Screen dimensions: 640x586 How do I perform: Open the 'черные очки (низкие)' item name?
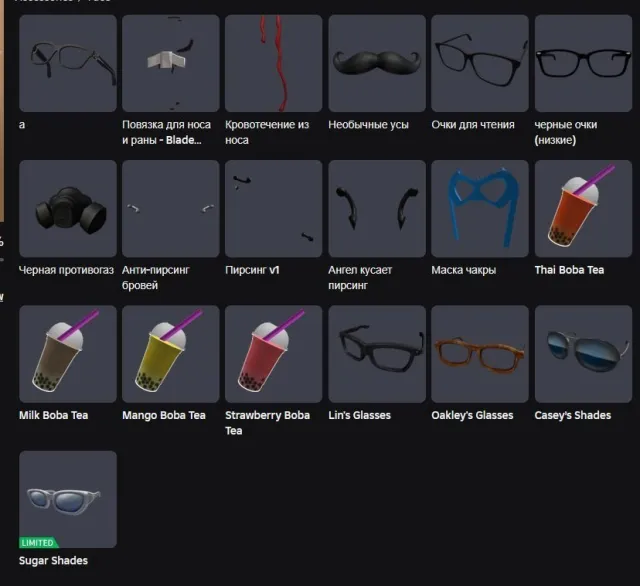566,132
